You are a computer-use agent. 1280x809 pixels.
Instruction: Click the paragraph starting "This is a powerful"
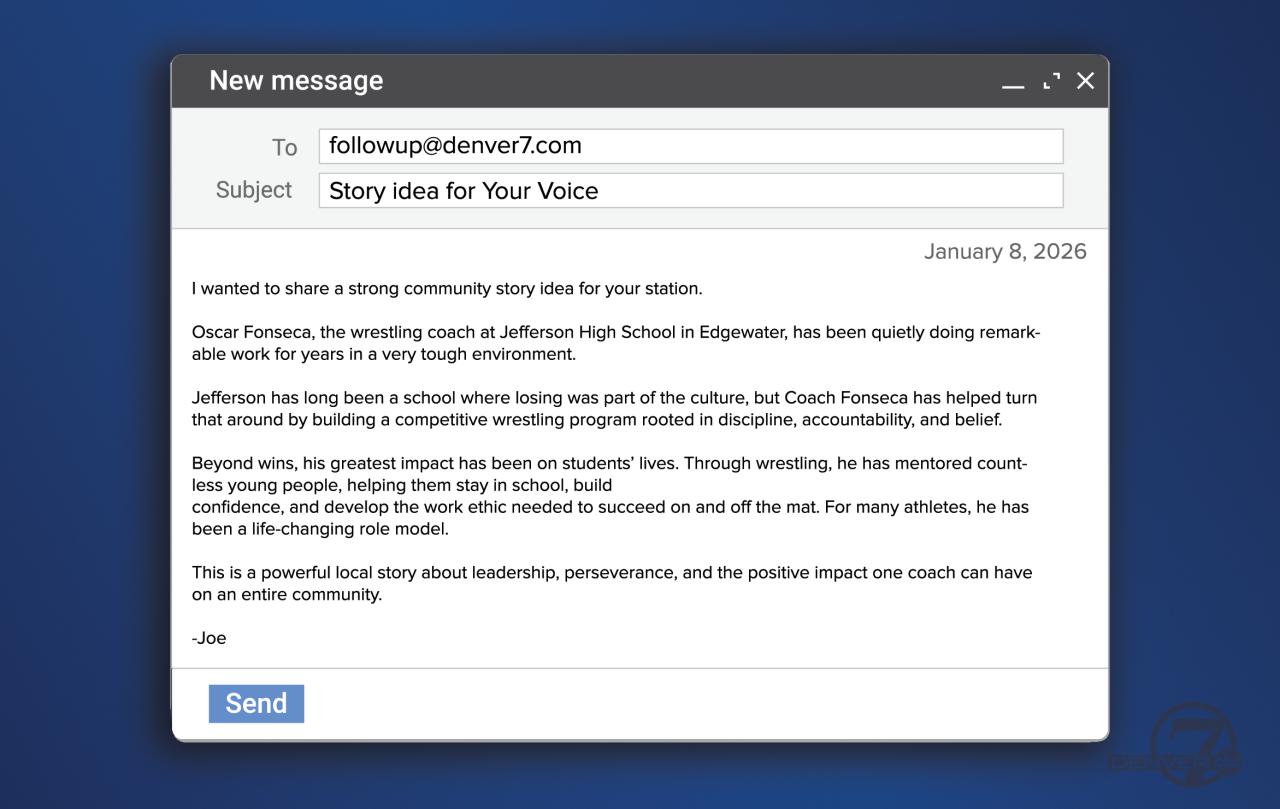[x=612, y=583]
